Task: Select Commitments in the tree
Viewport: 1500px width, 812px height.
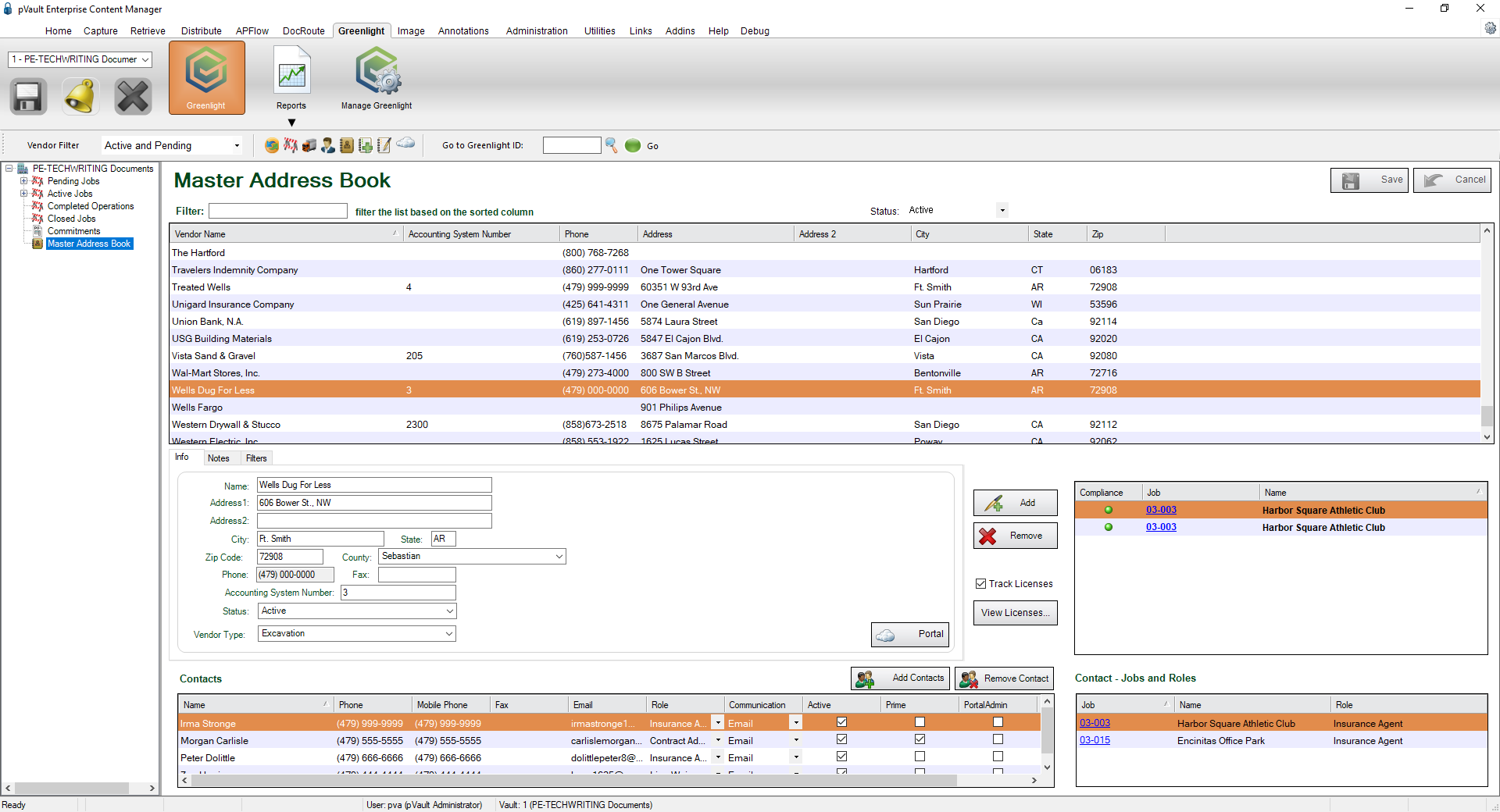Action: (73, 231)
